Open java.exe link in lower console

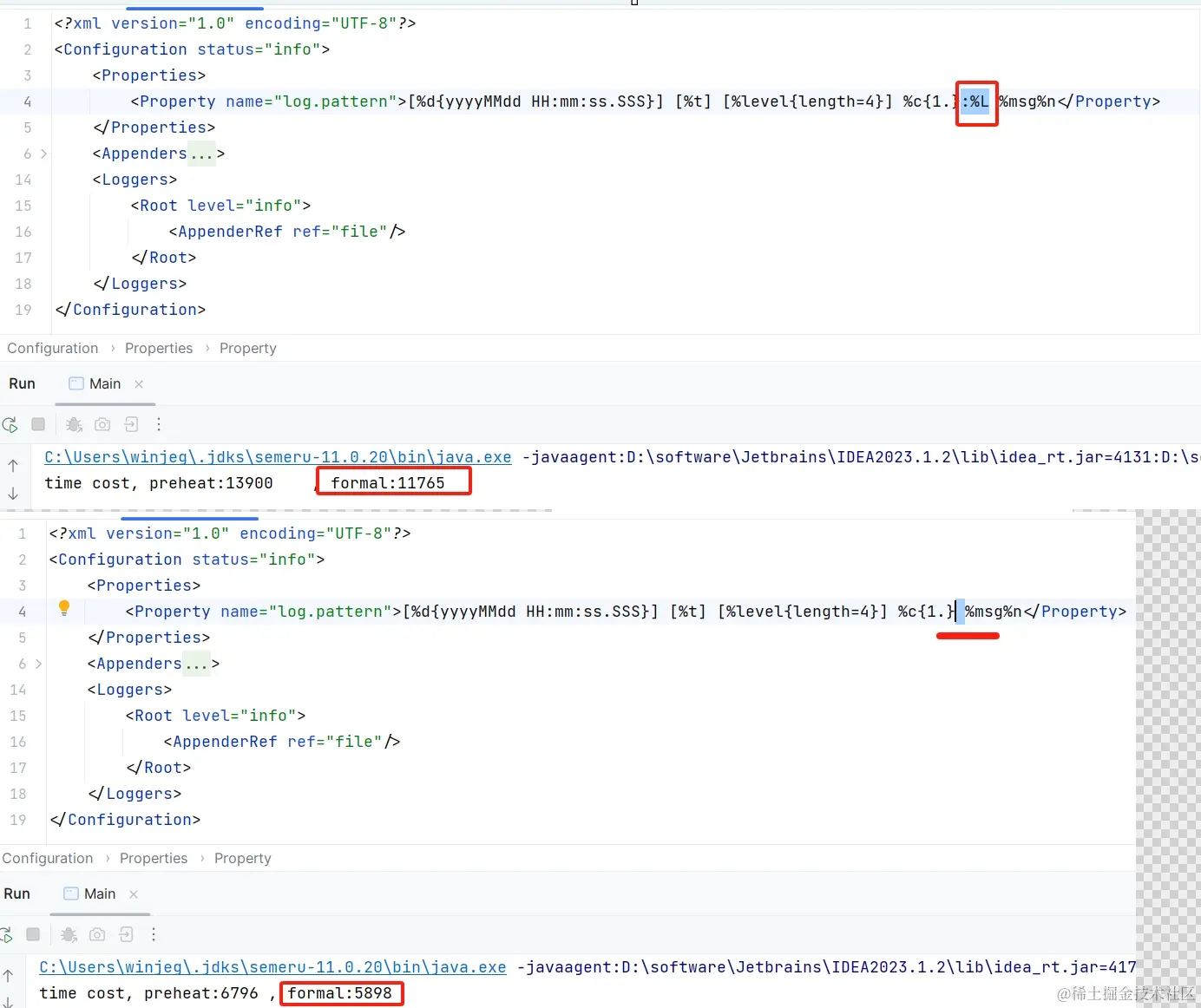coord(273,967)
